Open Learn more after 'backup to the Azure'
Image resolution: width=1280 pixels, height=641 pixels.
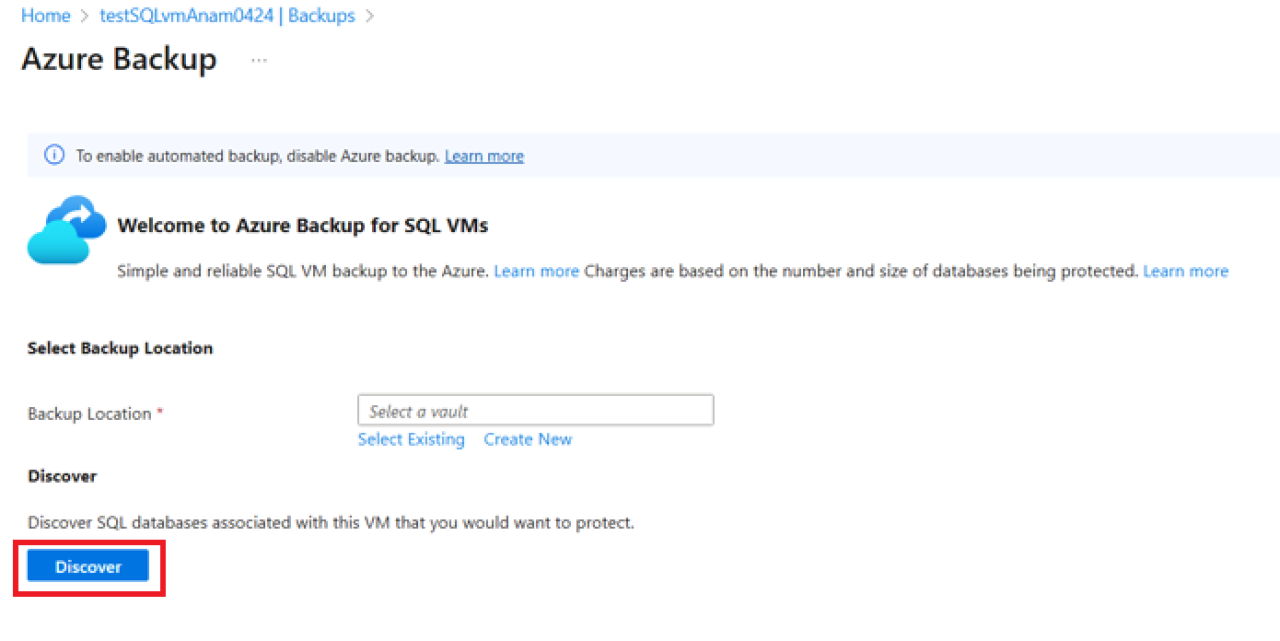pyautogui.click(x=536, y=271)
